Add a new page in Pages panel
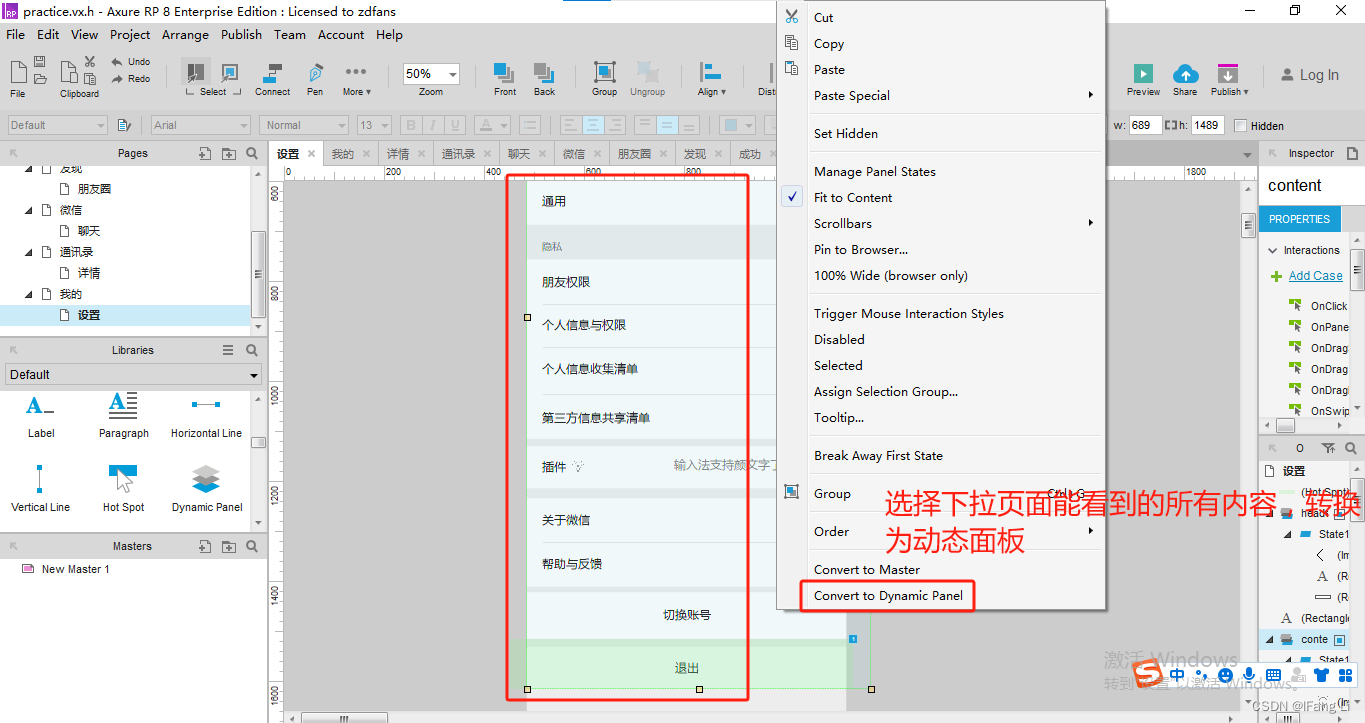The image size is (1365, 723). click(x=204, y=153)
